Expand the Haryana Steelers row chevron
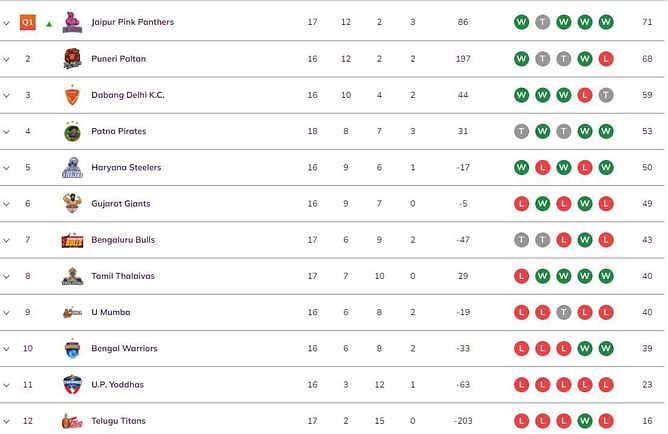Viewport: 668px width, 434px height. pyautogui.click(x=6, y=168)
